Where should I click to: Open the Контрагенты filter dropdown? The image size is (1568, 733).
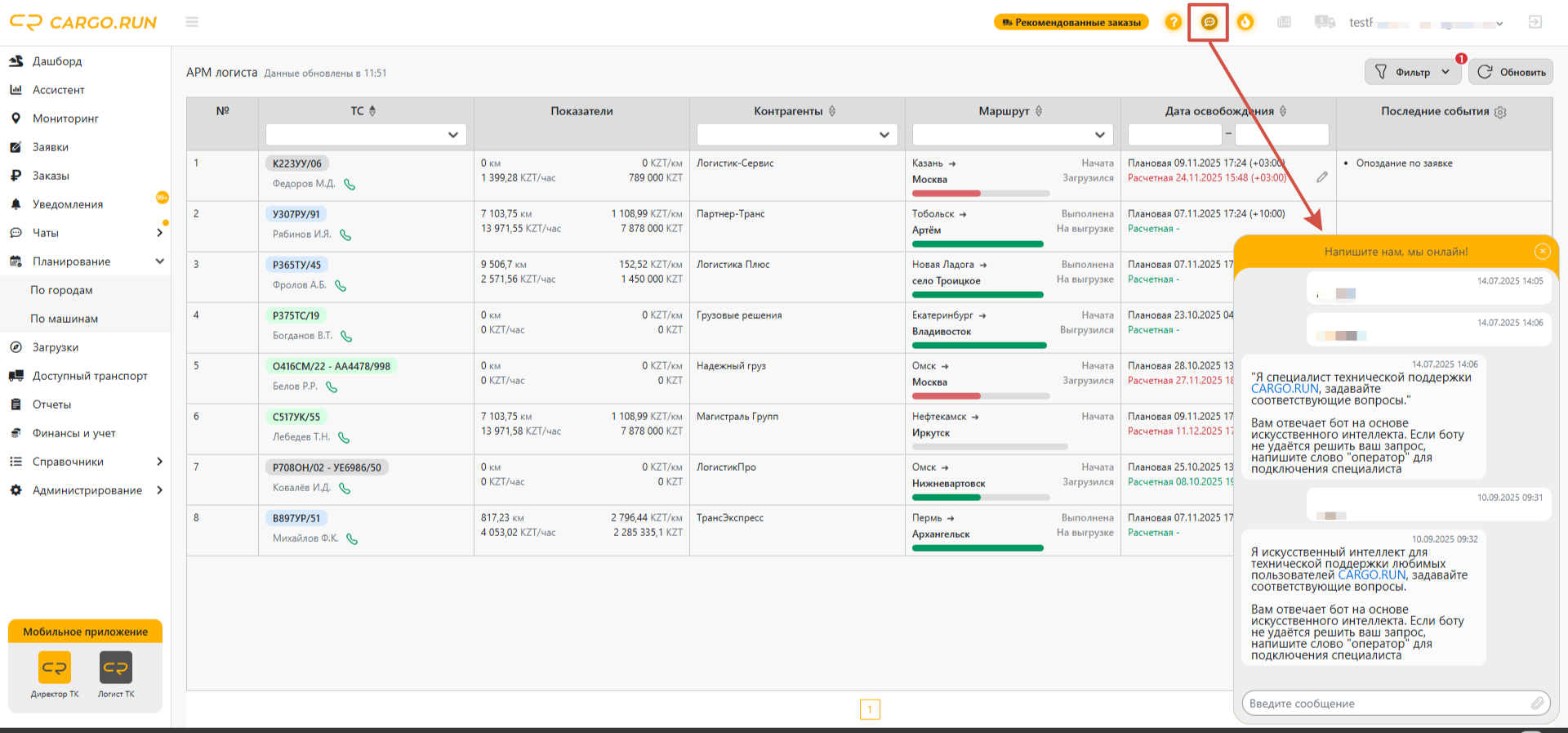coord(797,135)
